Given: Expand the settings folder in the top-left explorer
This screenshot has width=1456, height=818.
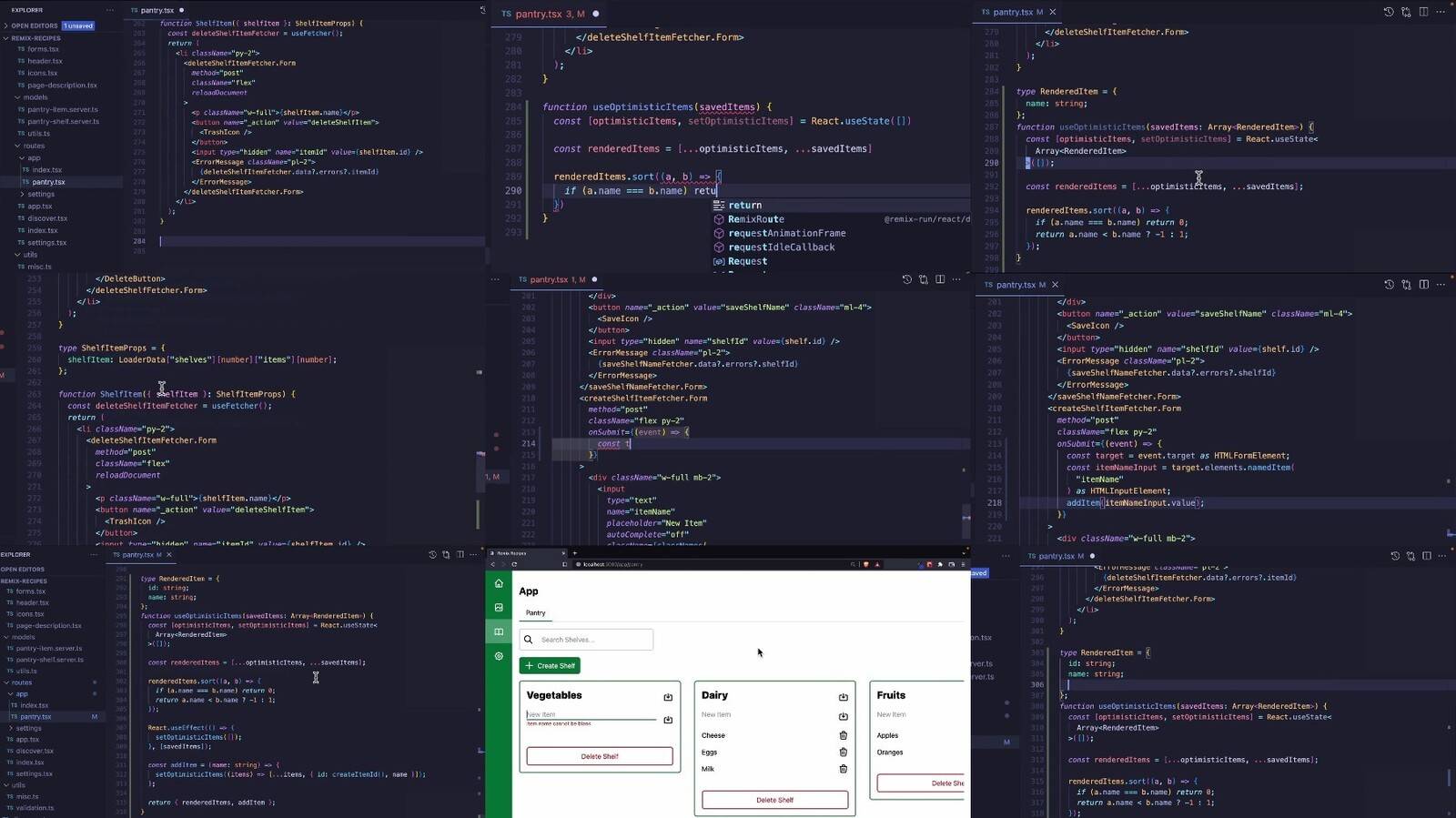Looking at the screenshot, I should tap(23, 194).
